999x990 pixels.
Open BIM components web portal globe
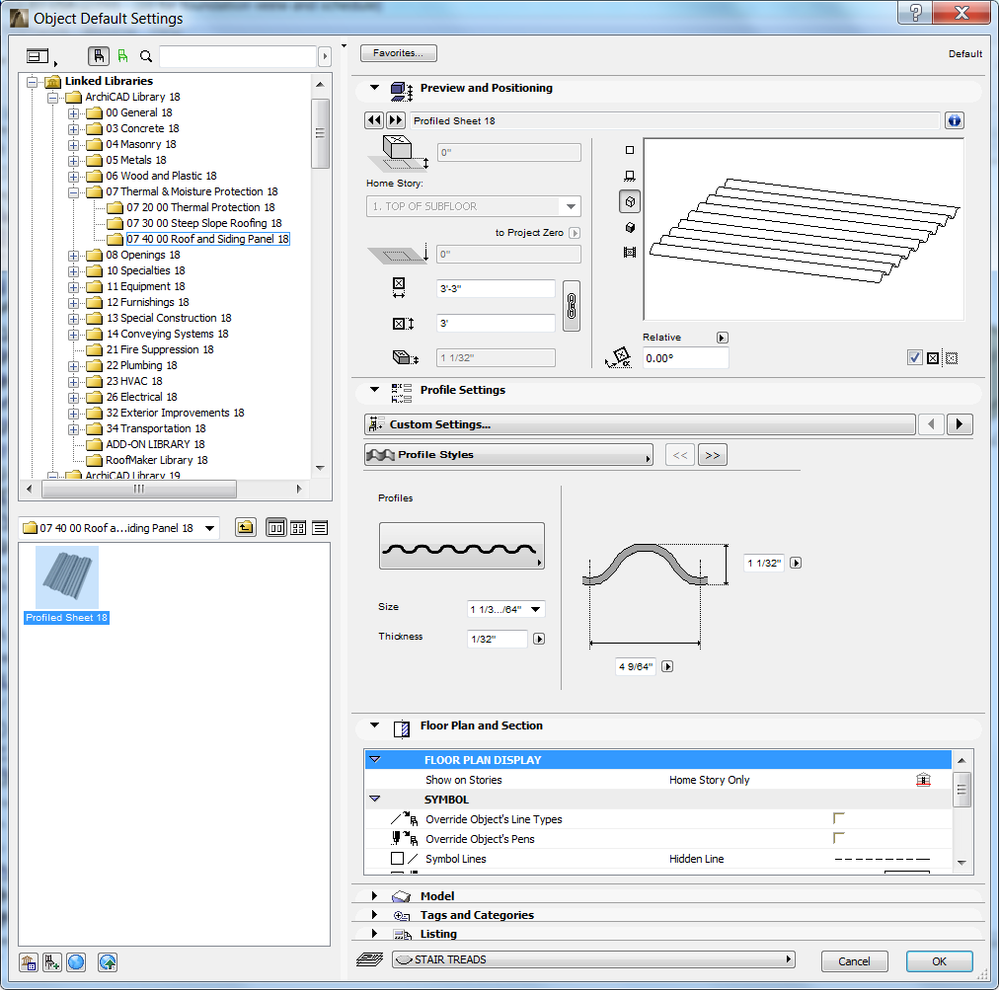[76, 962]
